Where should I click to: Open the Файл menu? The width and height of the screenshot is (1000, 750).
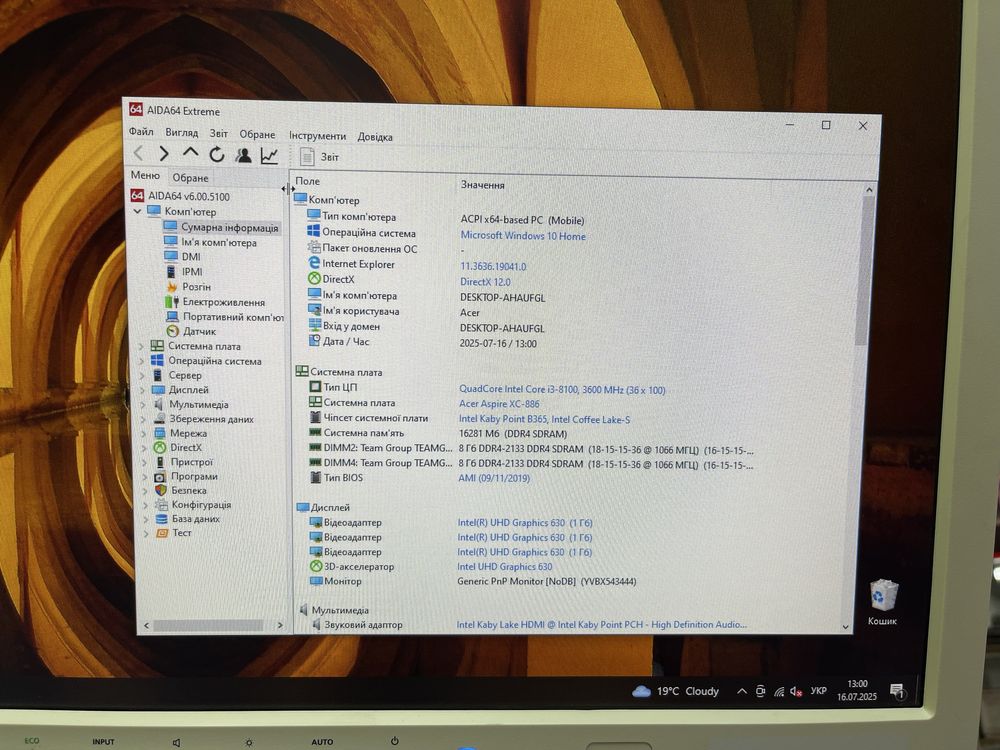pyautogui.click(x=141, y=131)
